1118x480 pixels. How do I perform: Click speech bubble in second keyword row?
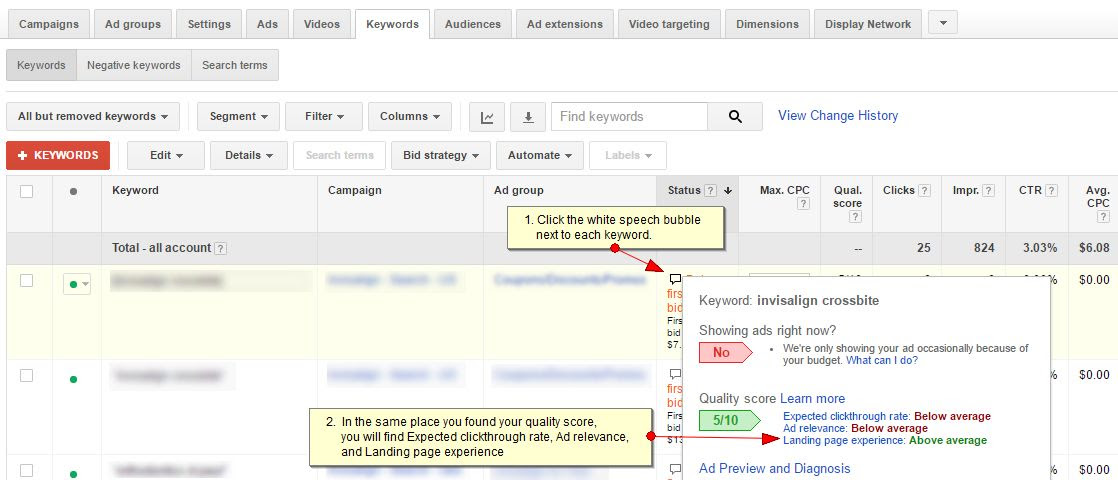(675, 374)
